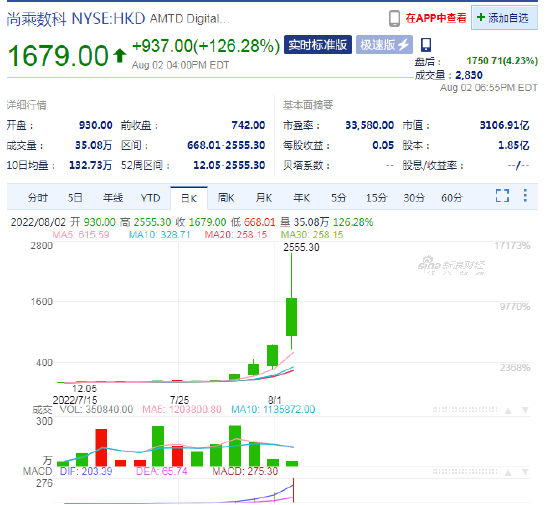Switch to 实时标准版 mode
550x505 pixels.
click(x=318, y=45)
